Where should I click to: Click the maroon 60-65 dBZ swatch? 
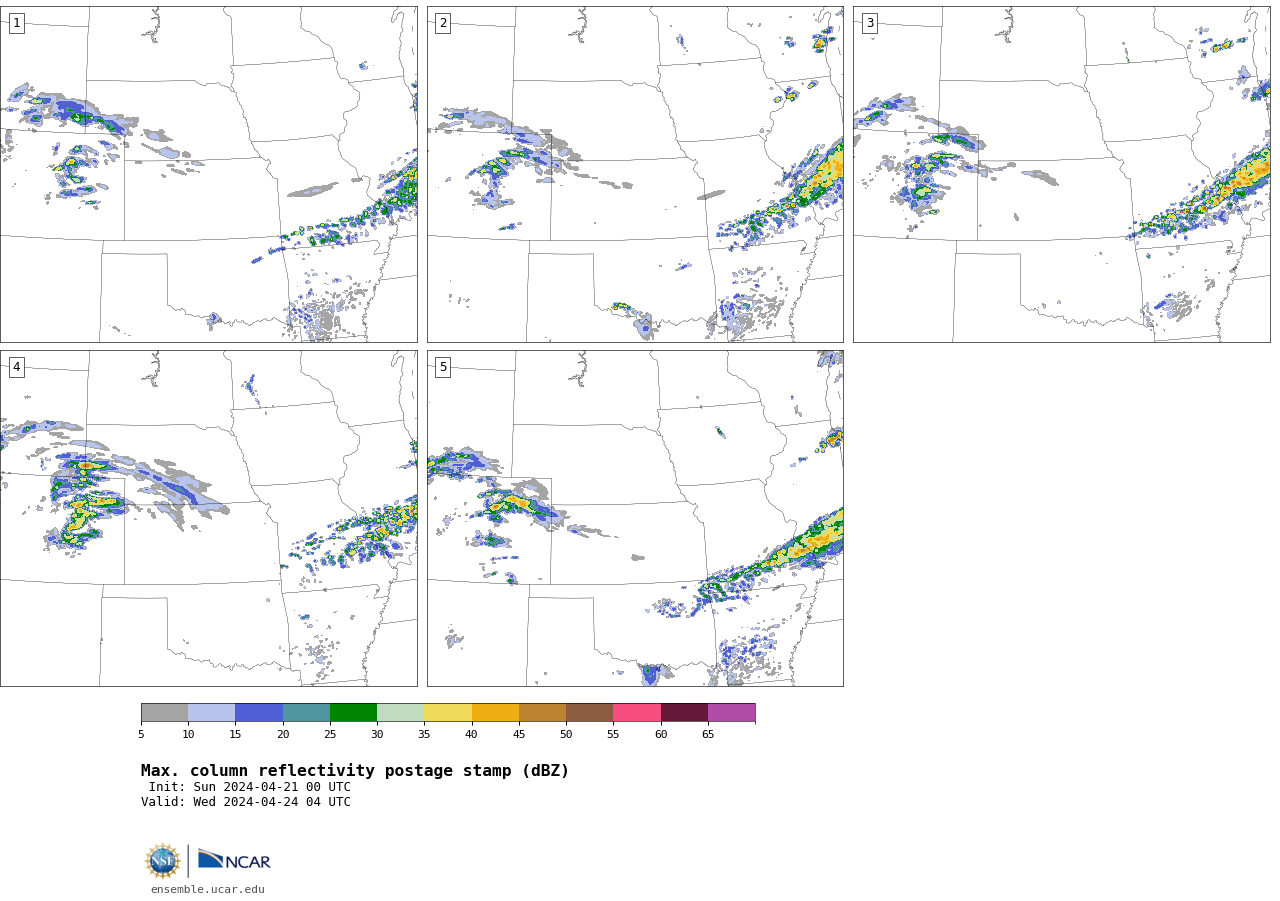pos(684,713)
